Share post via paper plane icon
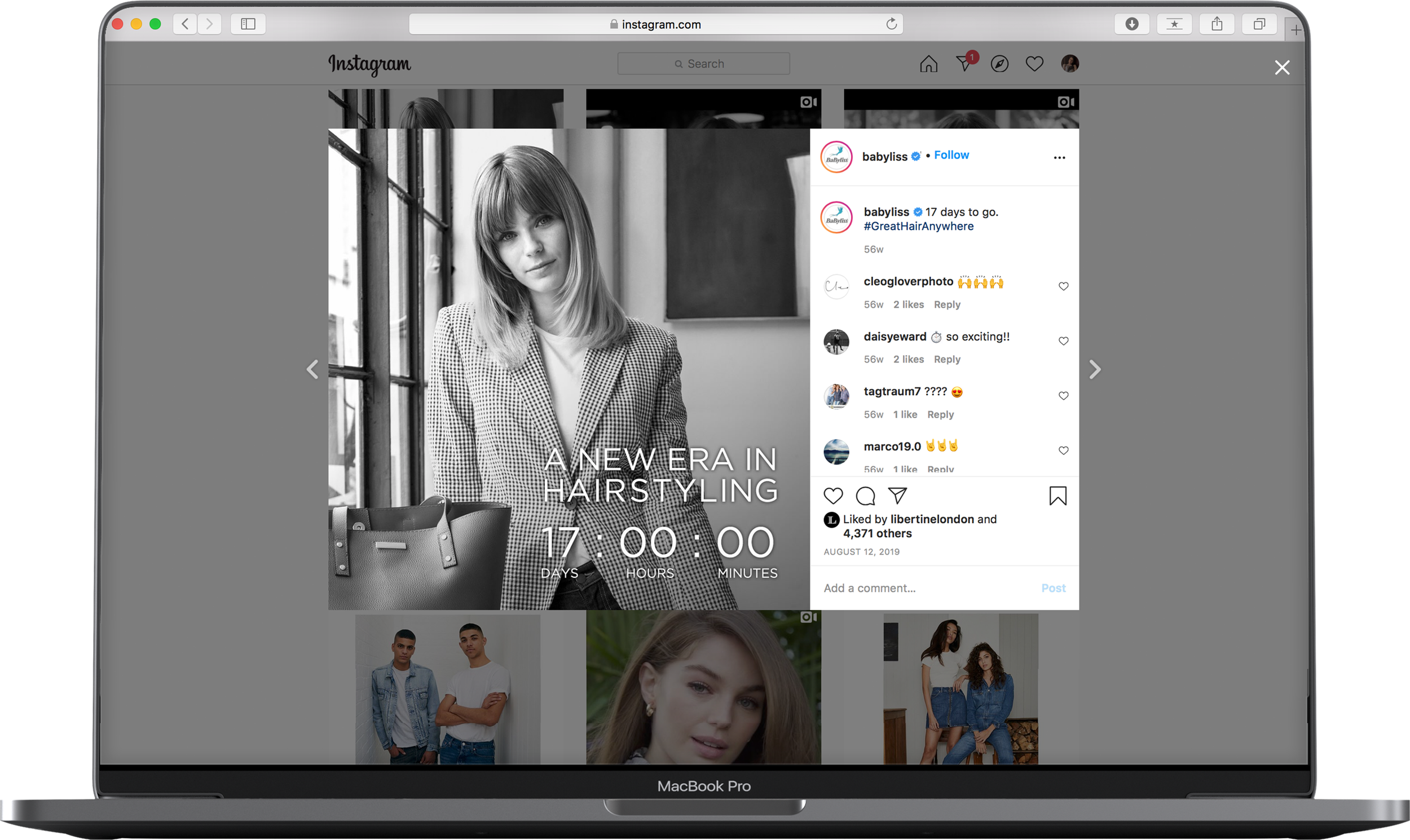The height and width of the screenshot is (840, 1410). pyautogui.click(x=897, y=496)
